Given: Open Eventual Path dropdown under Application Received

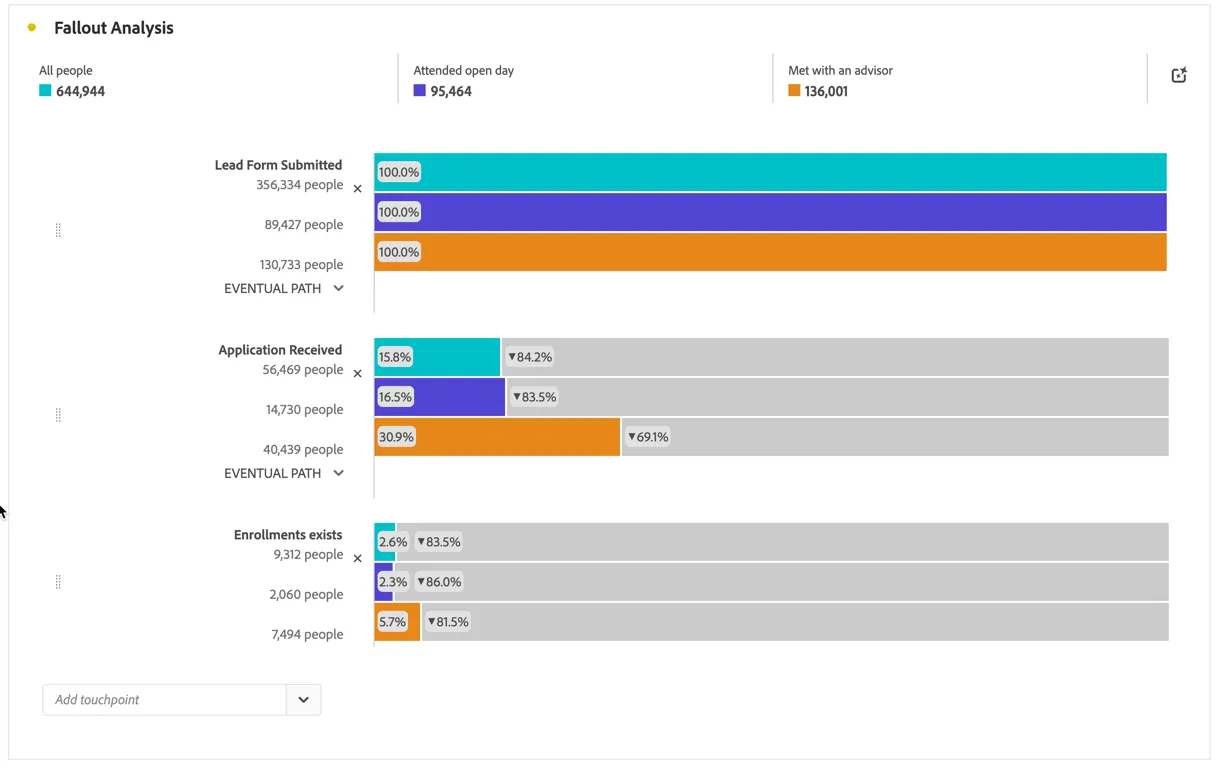Looking at the screenshot, I should point(284,473).
